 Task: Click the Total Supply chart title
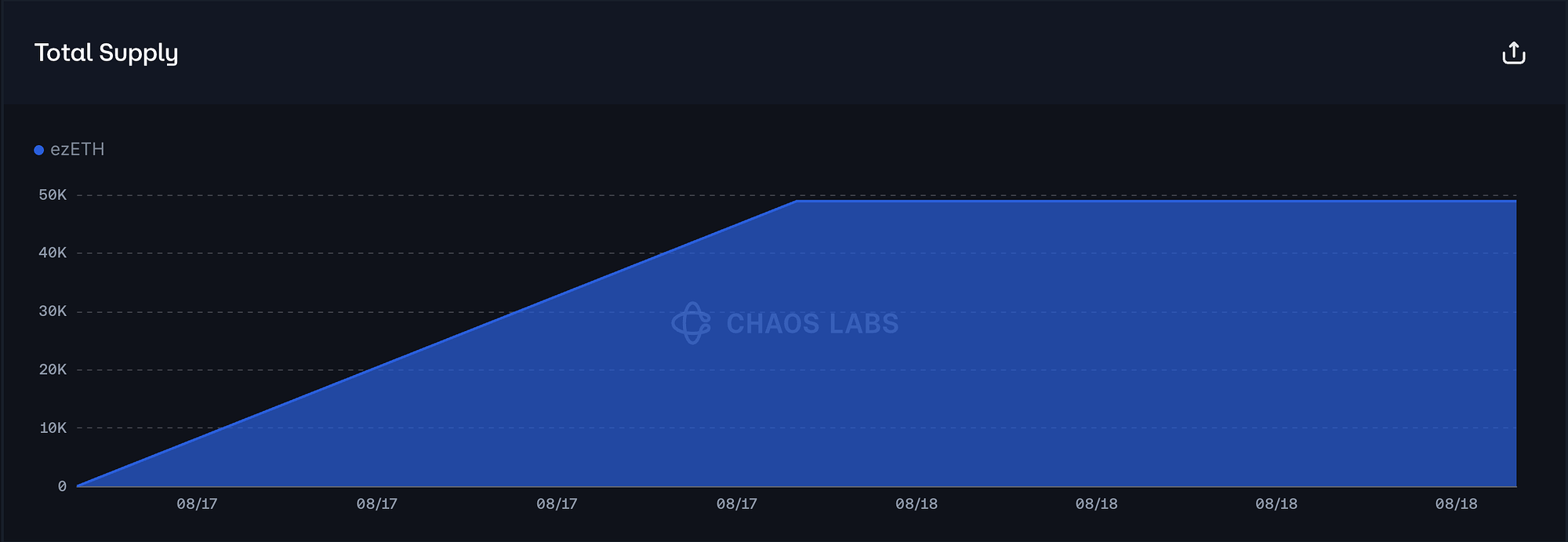point(106,53)
